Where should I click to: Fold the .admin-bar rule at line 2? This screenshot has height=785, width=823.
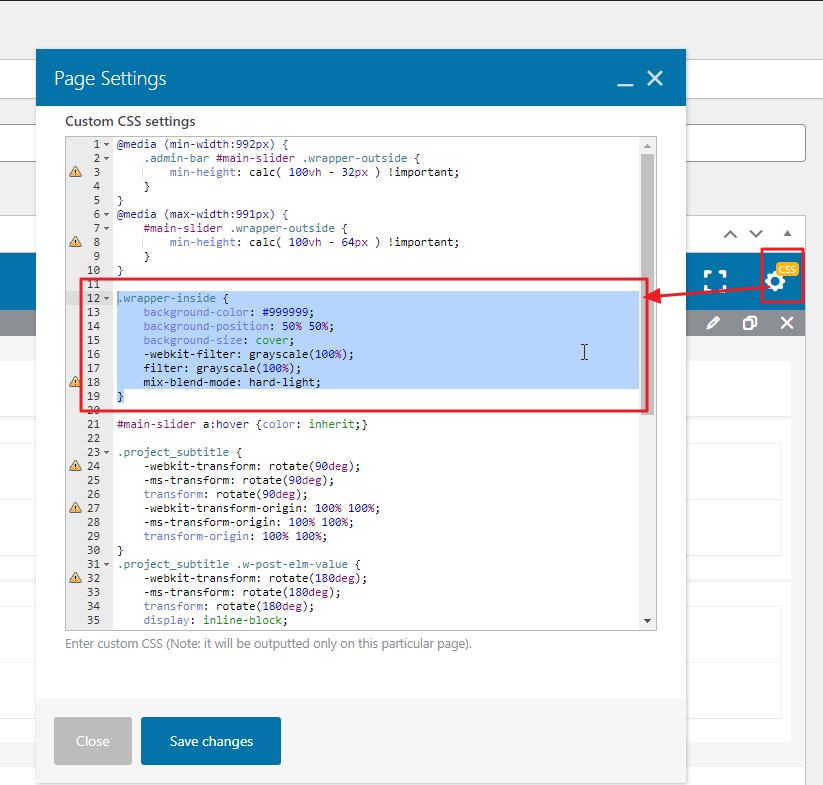click(x=107, y=158)
